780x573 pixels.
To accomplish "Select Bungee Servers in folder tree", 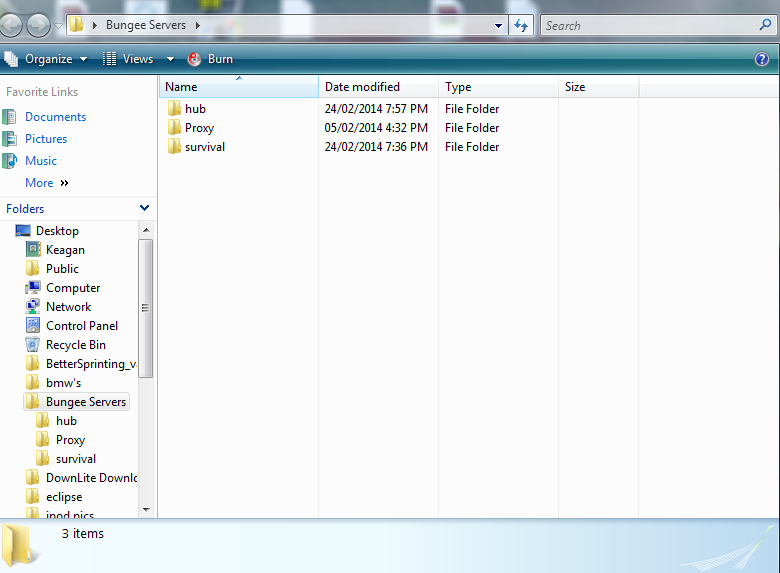I will click(x=86, y=402).
